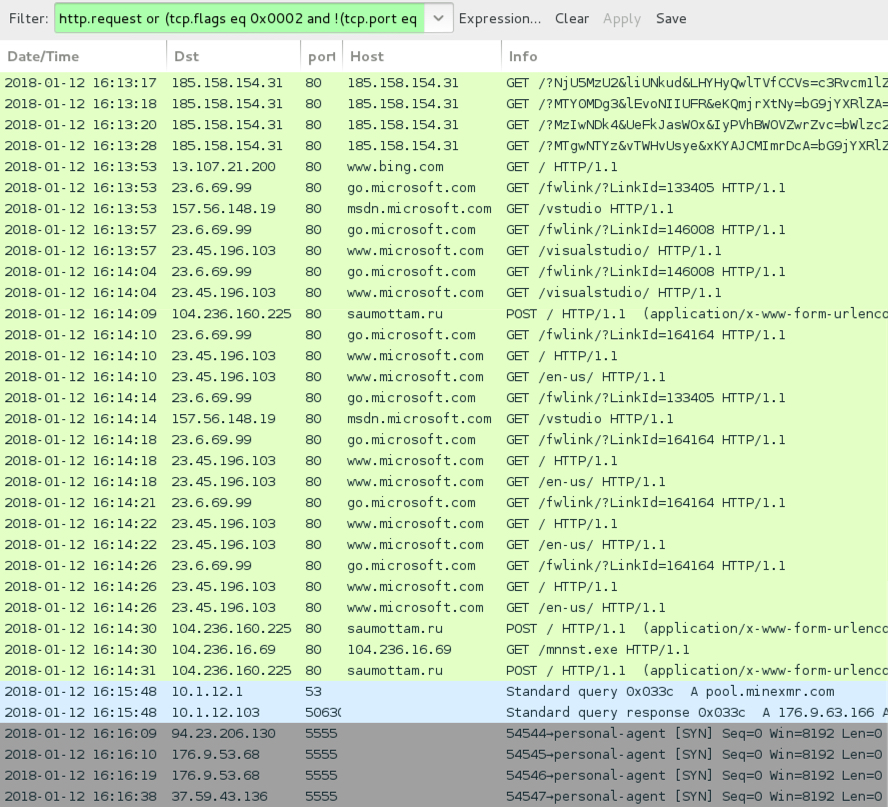Image resolution: width=888 pixels, height=807 pixels.
Task: Open the filter history dropdown arrow
Action: 438,18
